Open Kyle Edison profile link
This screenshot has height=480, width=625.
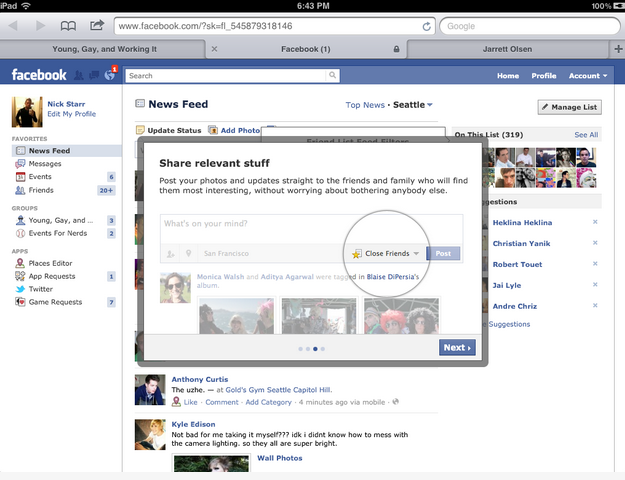(x=193, y=424)
